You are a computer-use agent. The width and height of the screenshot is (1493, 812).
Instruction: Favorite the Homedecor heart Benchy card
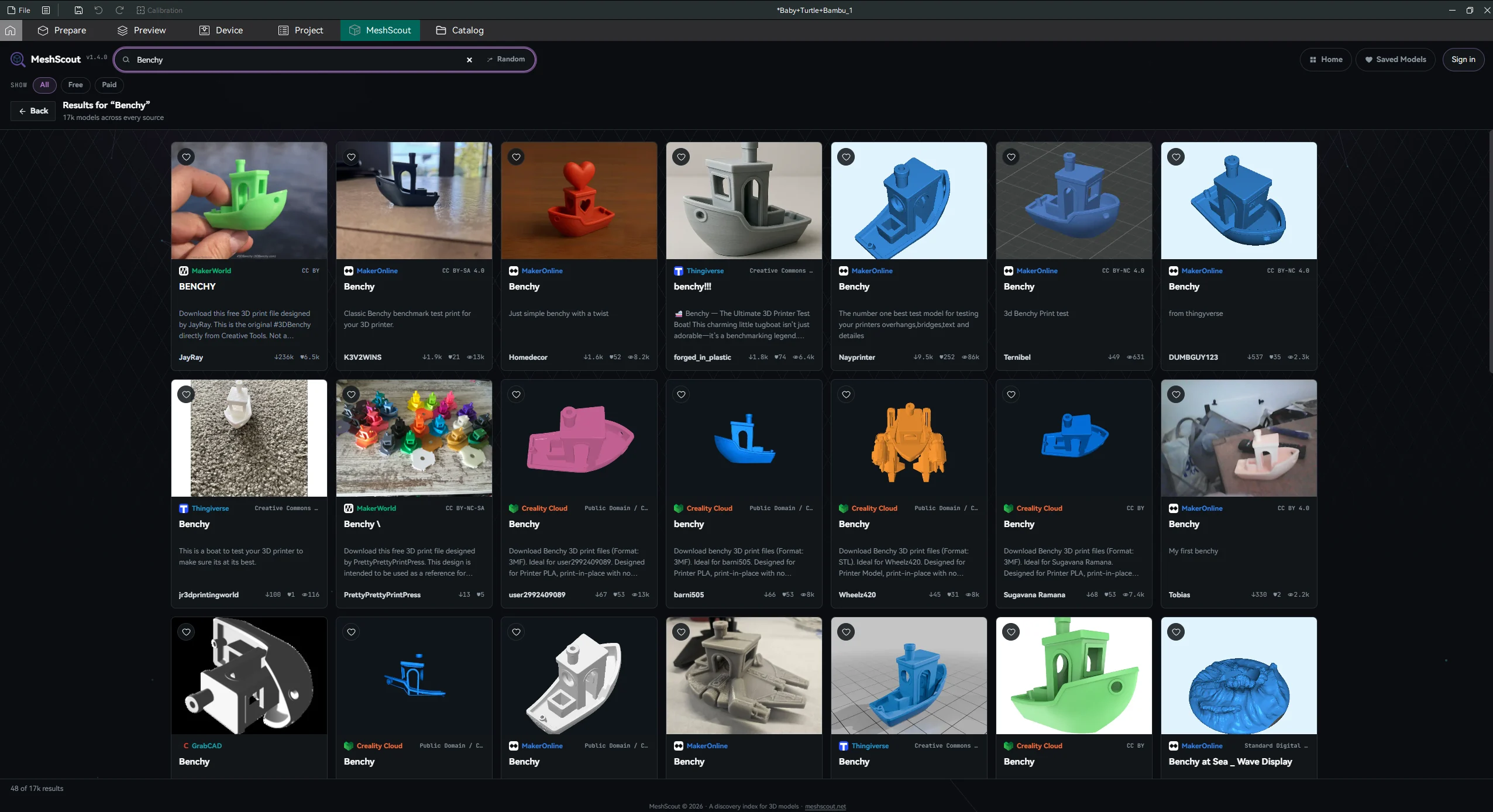516,157
